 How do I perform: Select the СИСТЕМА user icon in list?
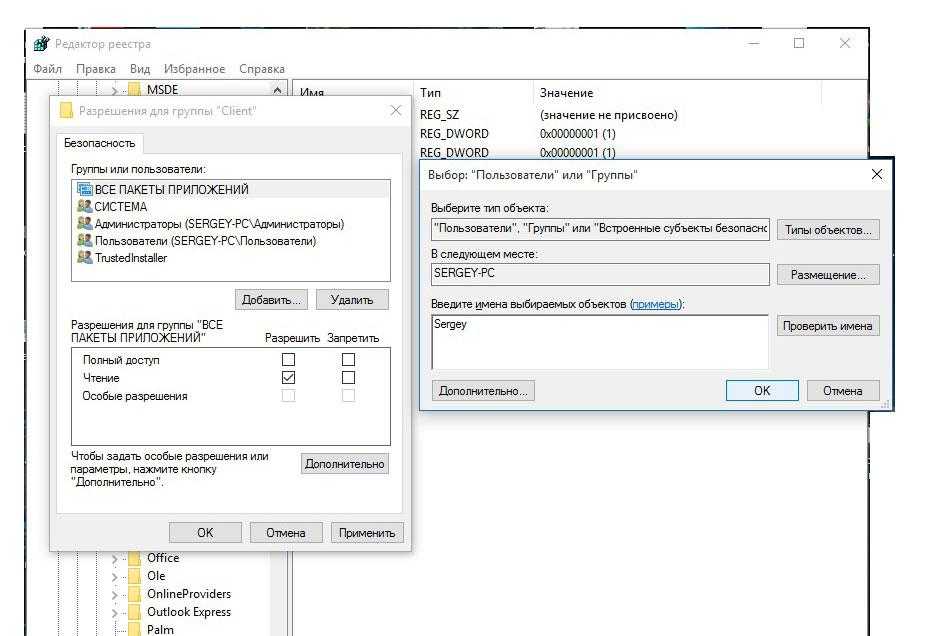pyautogui.click(x=84, y=207)
